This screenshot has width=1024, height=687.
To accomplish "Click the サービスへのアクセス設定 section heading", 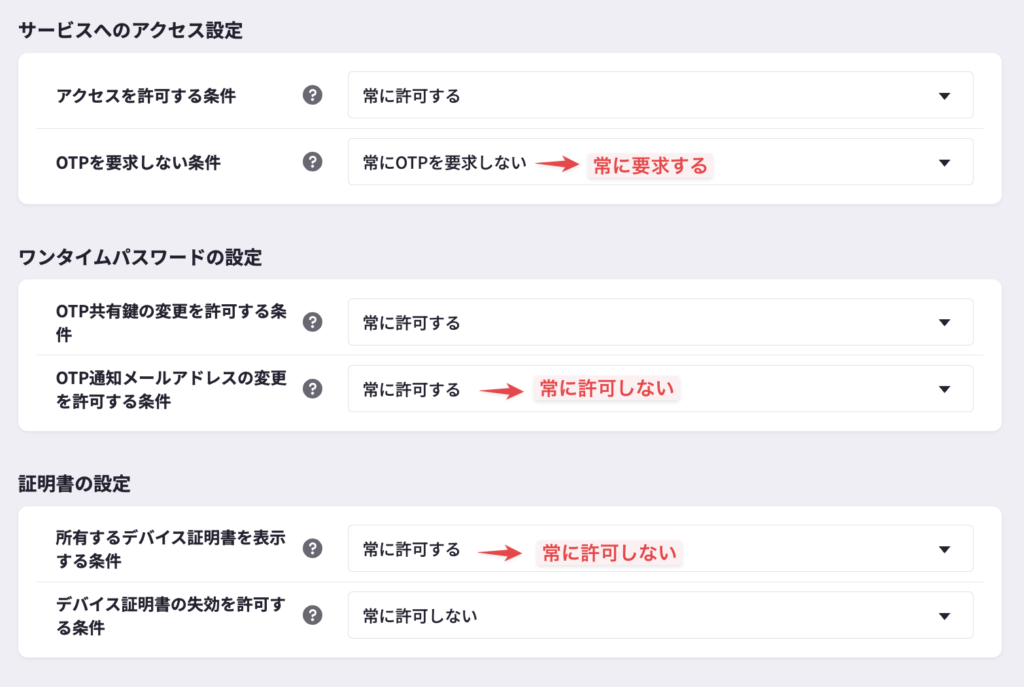I will coord(131,30).
